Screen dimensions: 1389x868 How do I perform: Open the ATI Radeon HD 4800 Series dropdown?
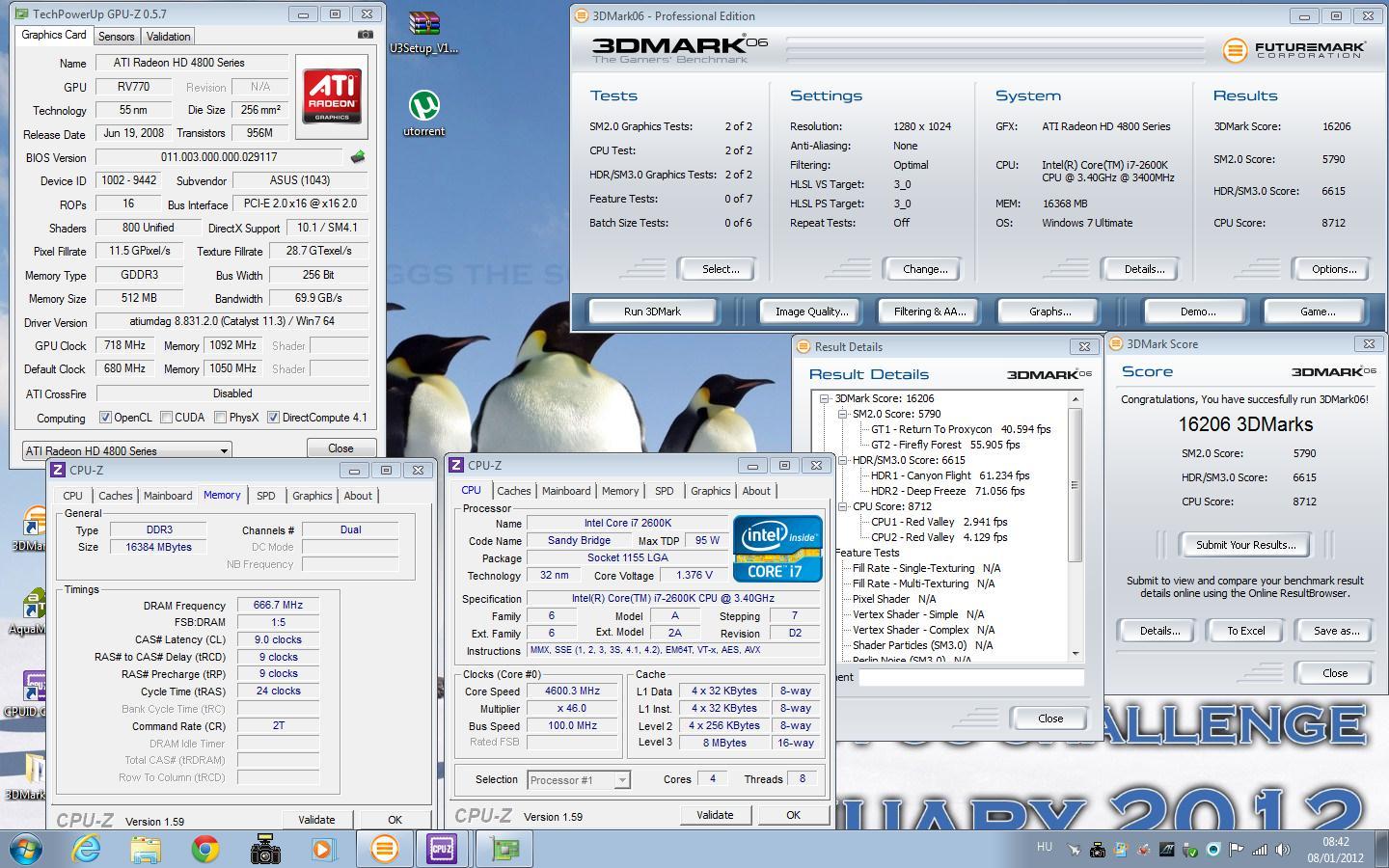pos(126,450)
